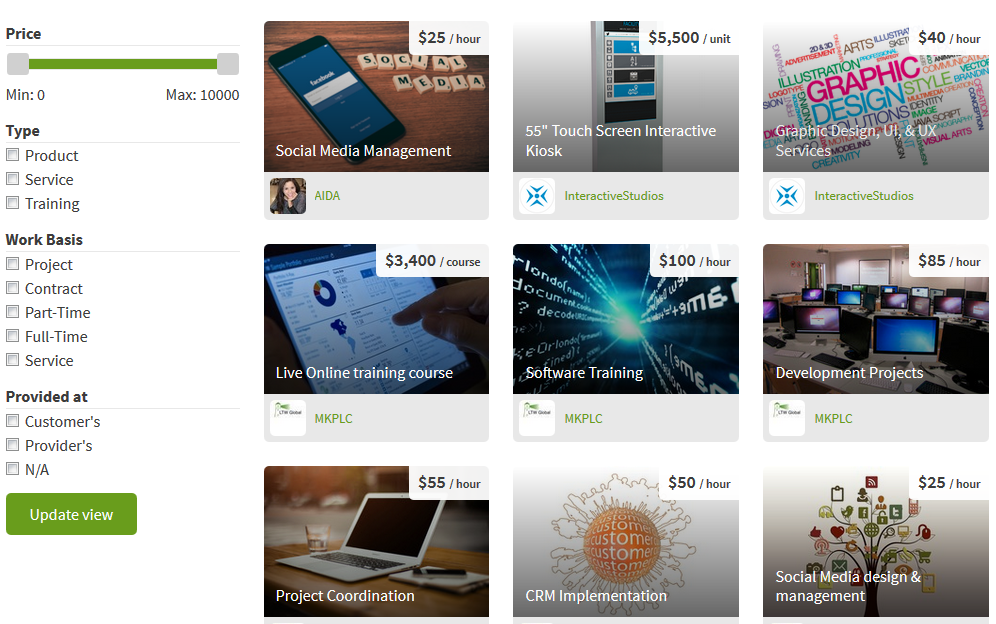This screenshot has height=624, width=996.
Task: Click MKPLC logo under Software Training
Action: [x=537, y=418]
